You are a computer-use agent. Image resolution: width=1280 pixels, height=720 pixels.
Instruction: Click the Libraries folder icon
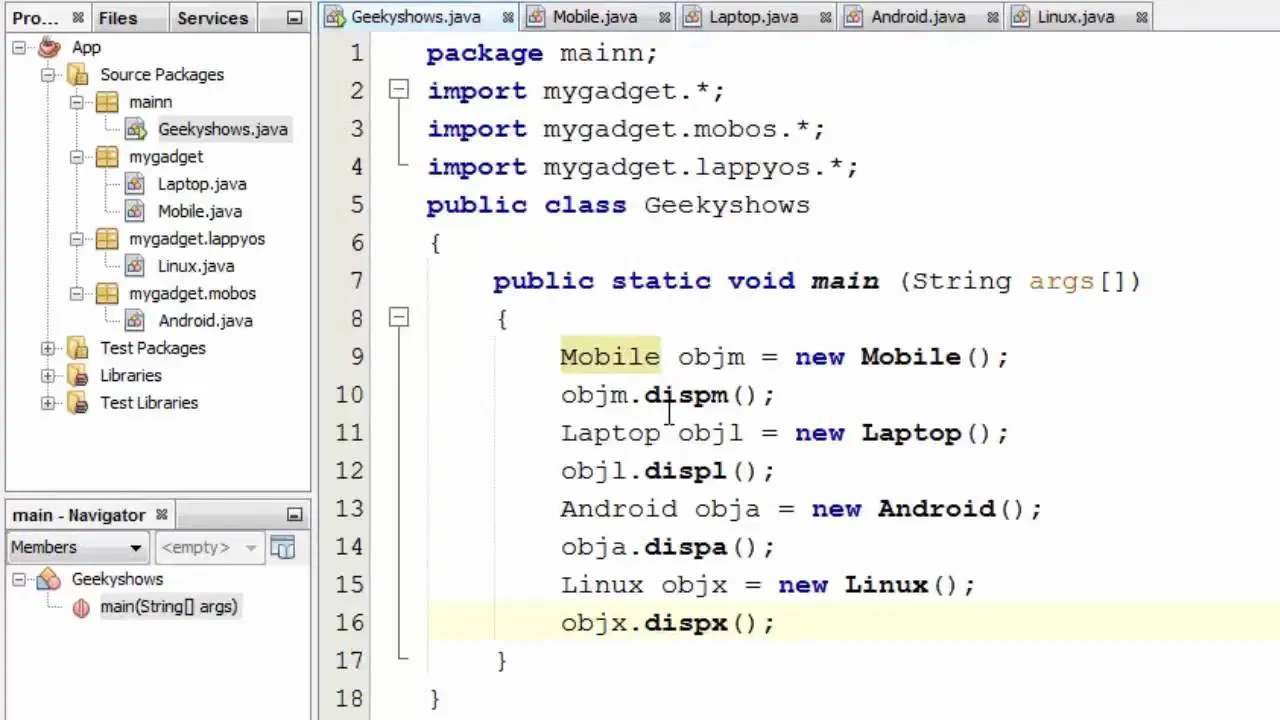[x=78, y=376]
